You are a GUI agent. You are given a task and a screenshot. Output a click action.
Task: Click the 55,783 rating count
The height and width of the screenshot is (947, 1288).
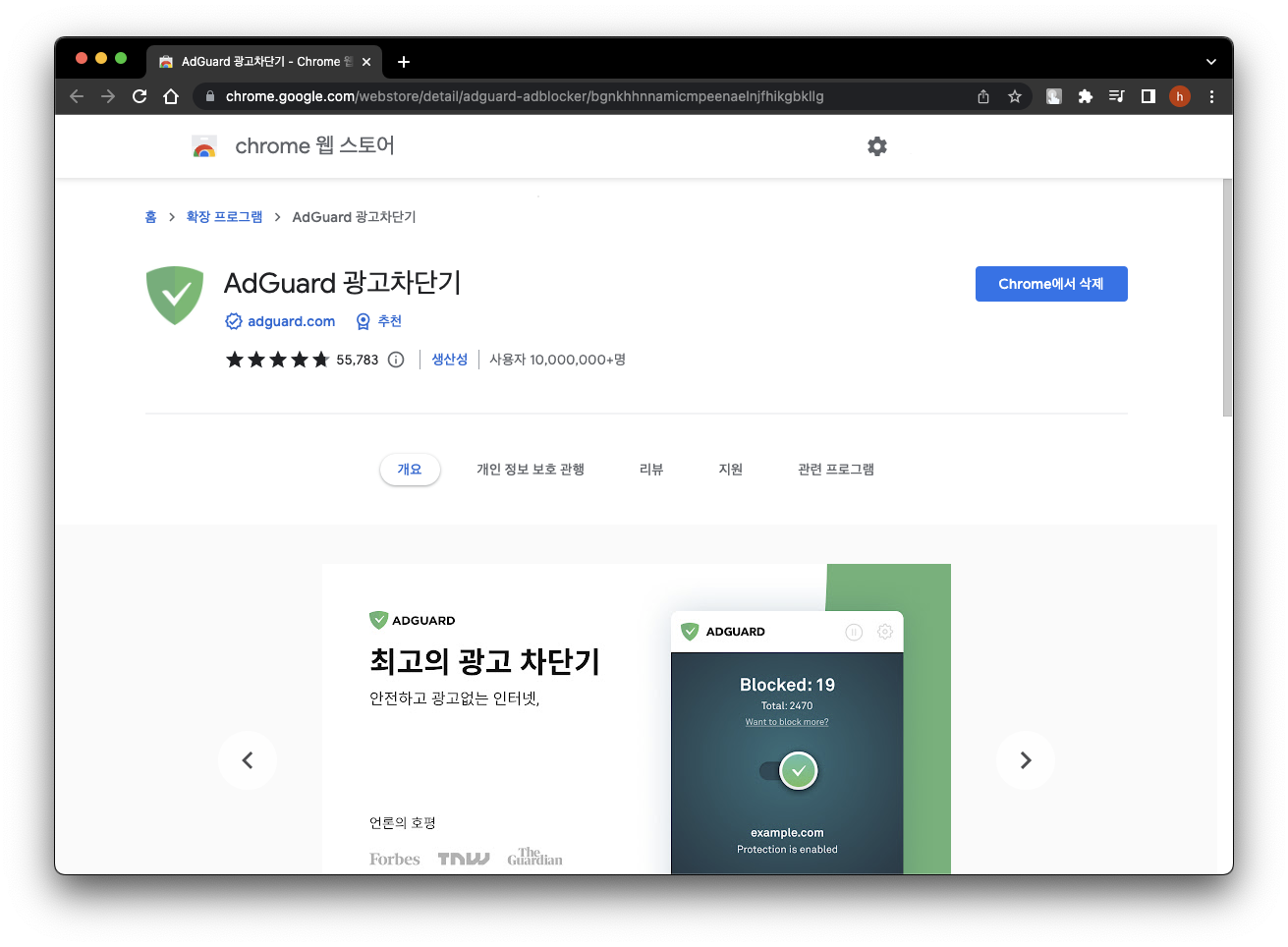pyautogui.click(x=357, y=361)
